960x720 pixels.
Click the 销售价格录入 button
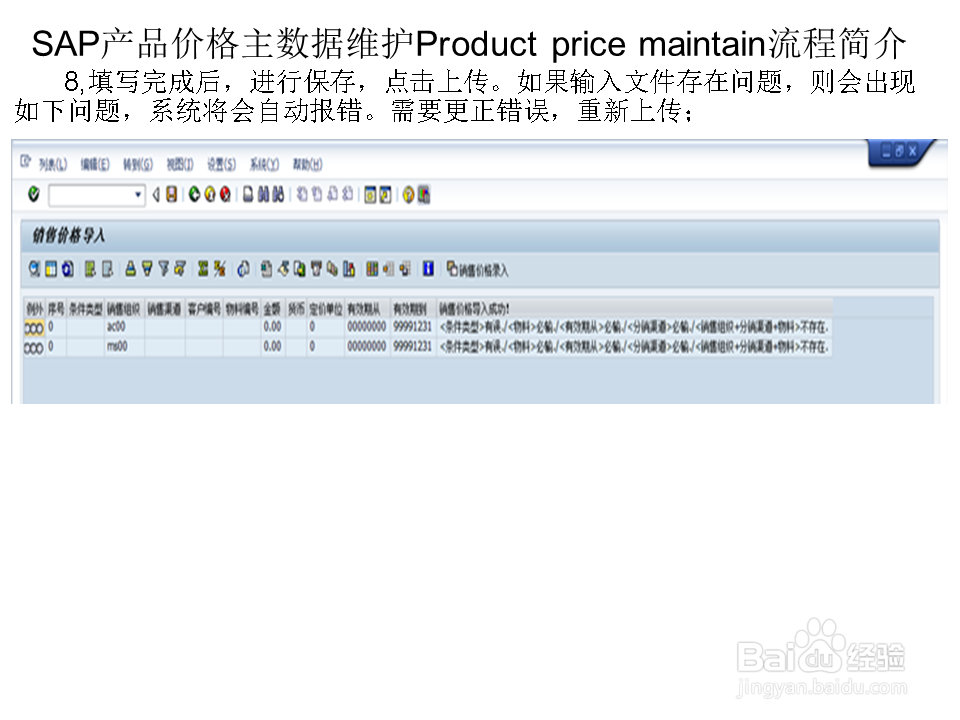[x=477, y=269]
